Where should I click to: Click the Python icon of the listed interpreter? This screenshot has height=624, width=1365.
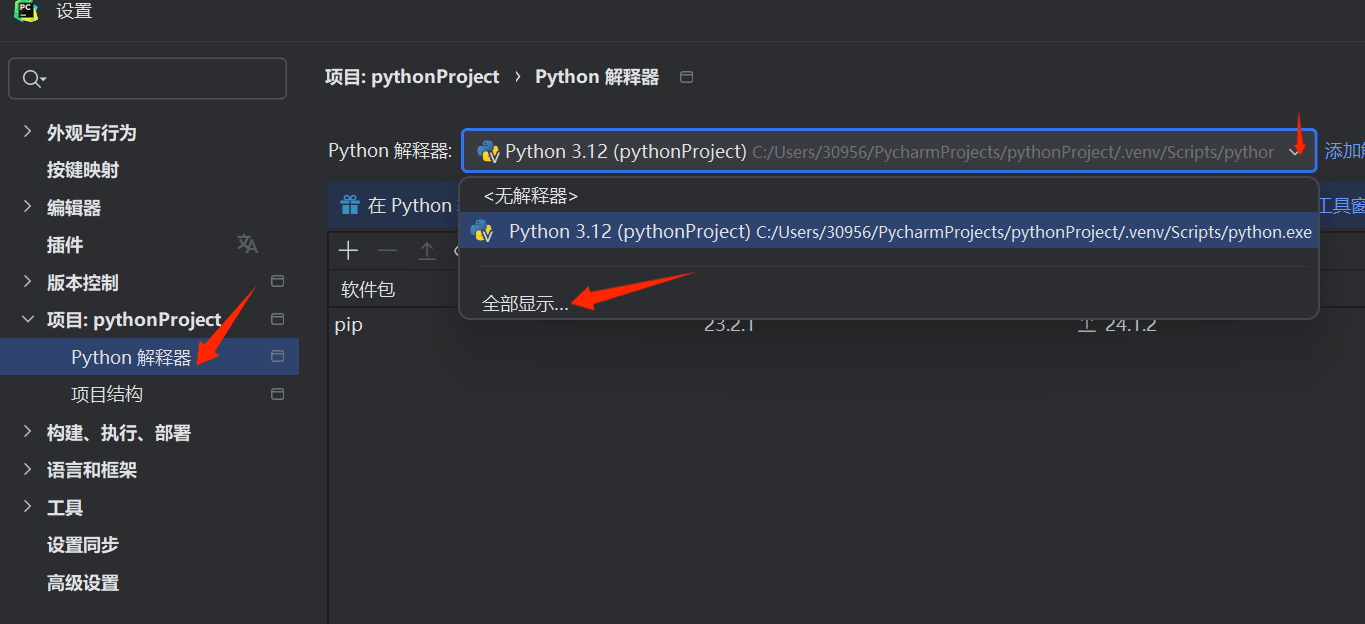(x=482, y=232)
